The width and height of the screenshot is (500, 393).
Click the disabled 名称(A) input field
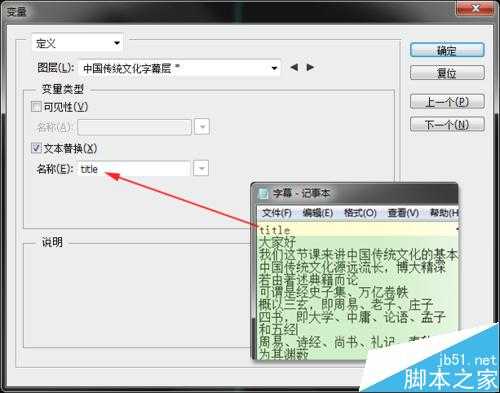135,127
